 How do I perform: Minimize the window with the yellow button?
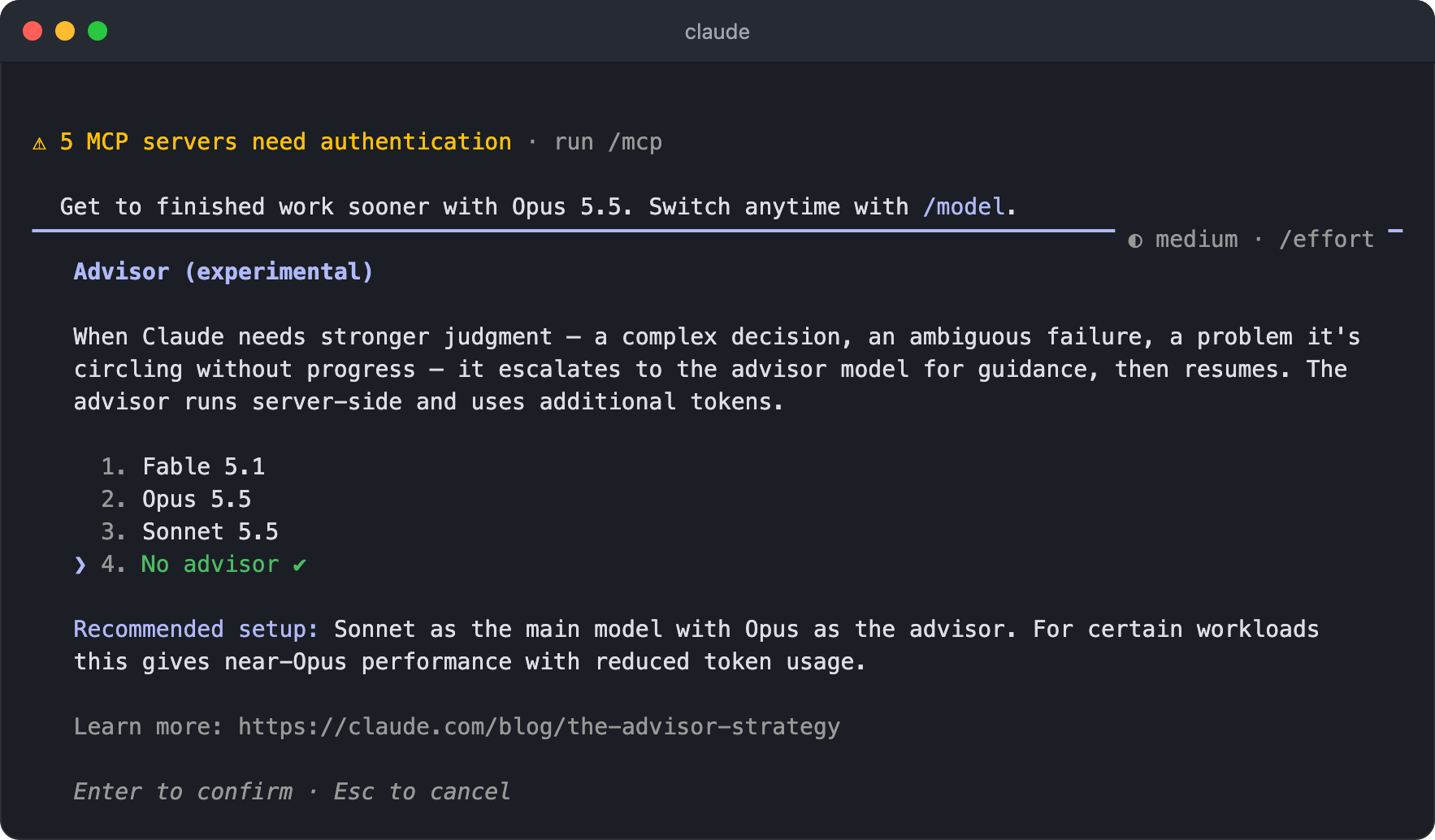65,31
